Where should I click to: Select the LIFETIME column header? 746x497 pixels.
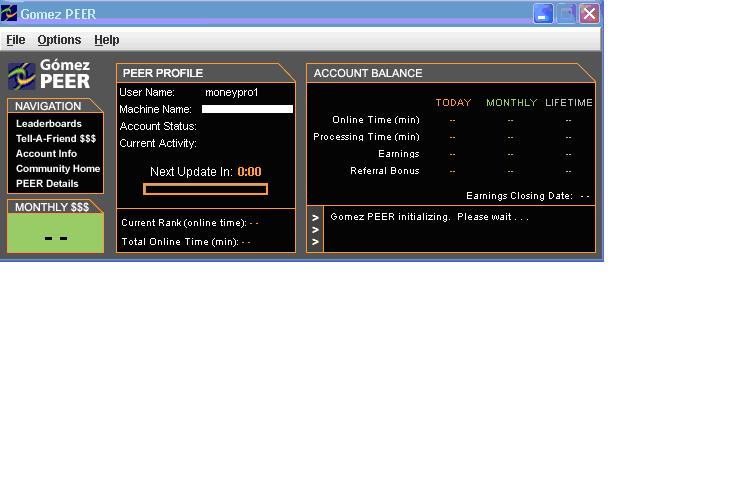point(569,103)
